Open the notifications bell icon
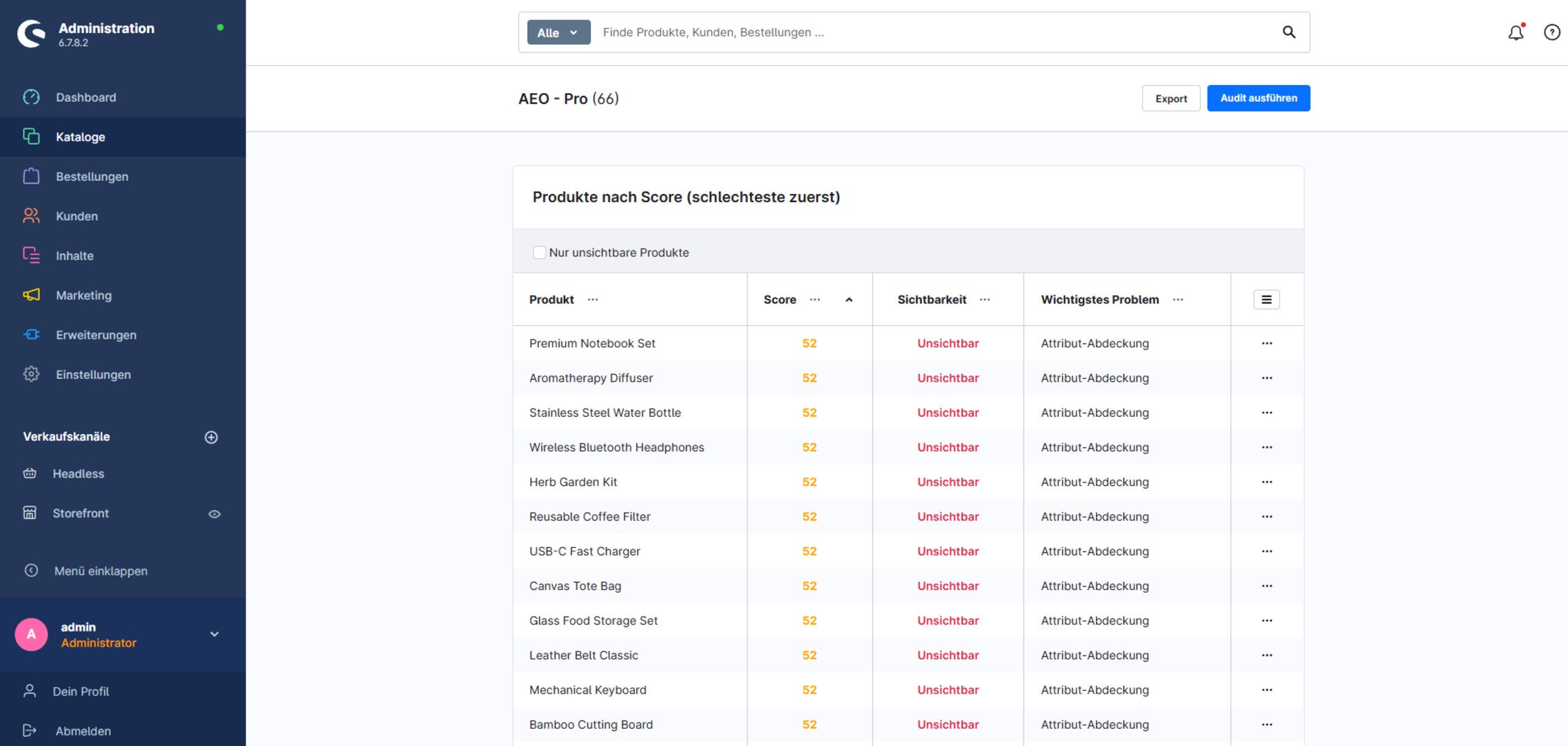 pos(1516,32)
